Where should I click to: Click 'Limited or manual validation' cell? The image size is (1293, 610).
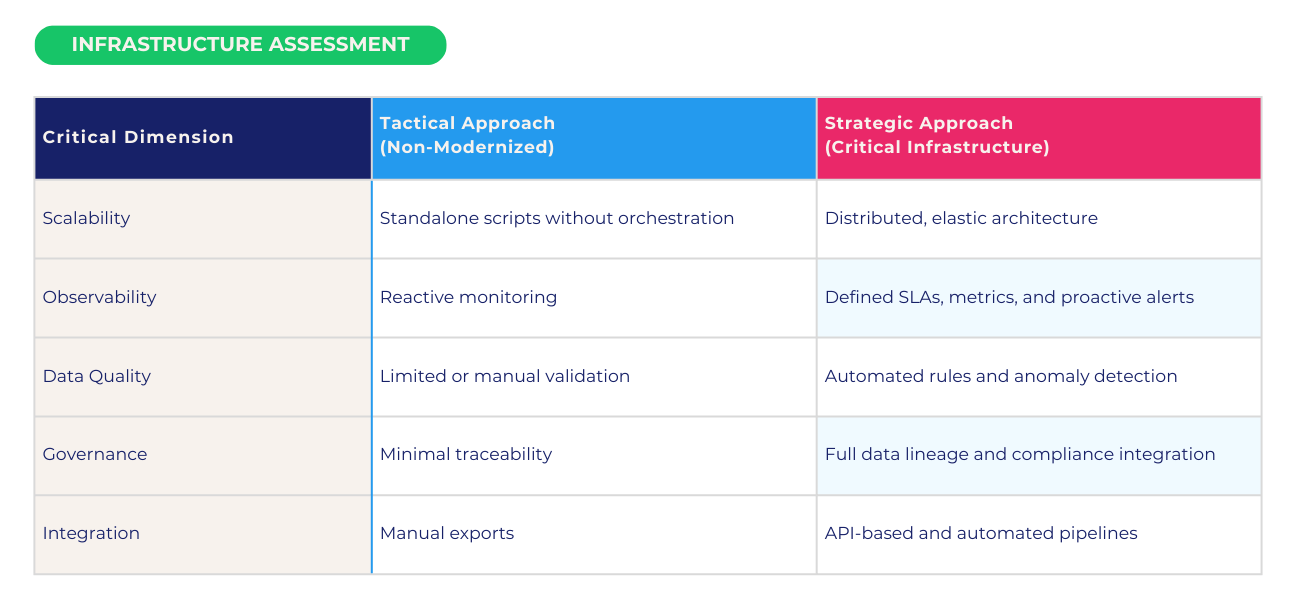pos(505,376)
